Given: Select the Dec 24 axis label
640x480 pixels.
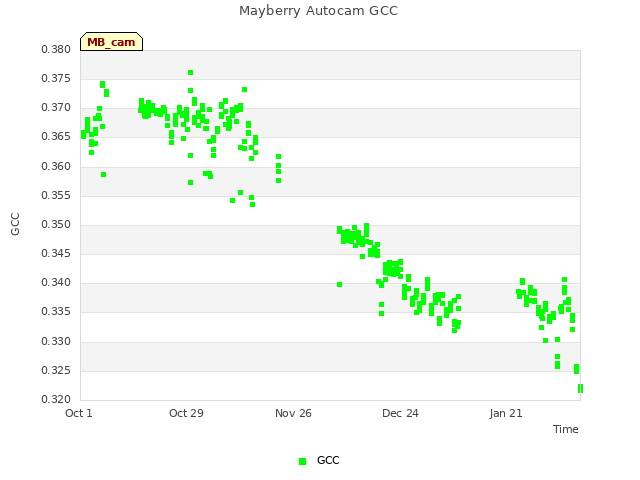Looking at the screenshot, I should (400, 413).
